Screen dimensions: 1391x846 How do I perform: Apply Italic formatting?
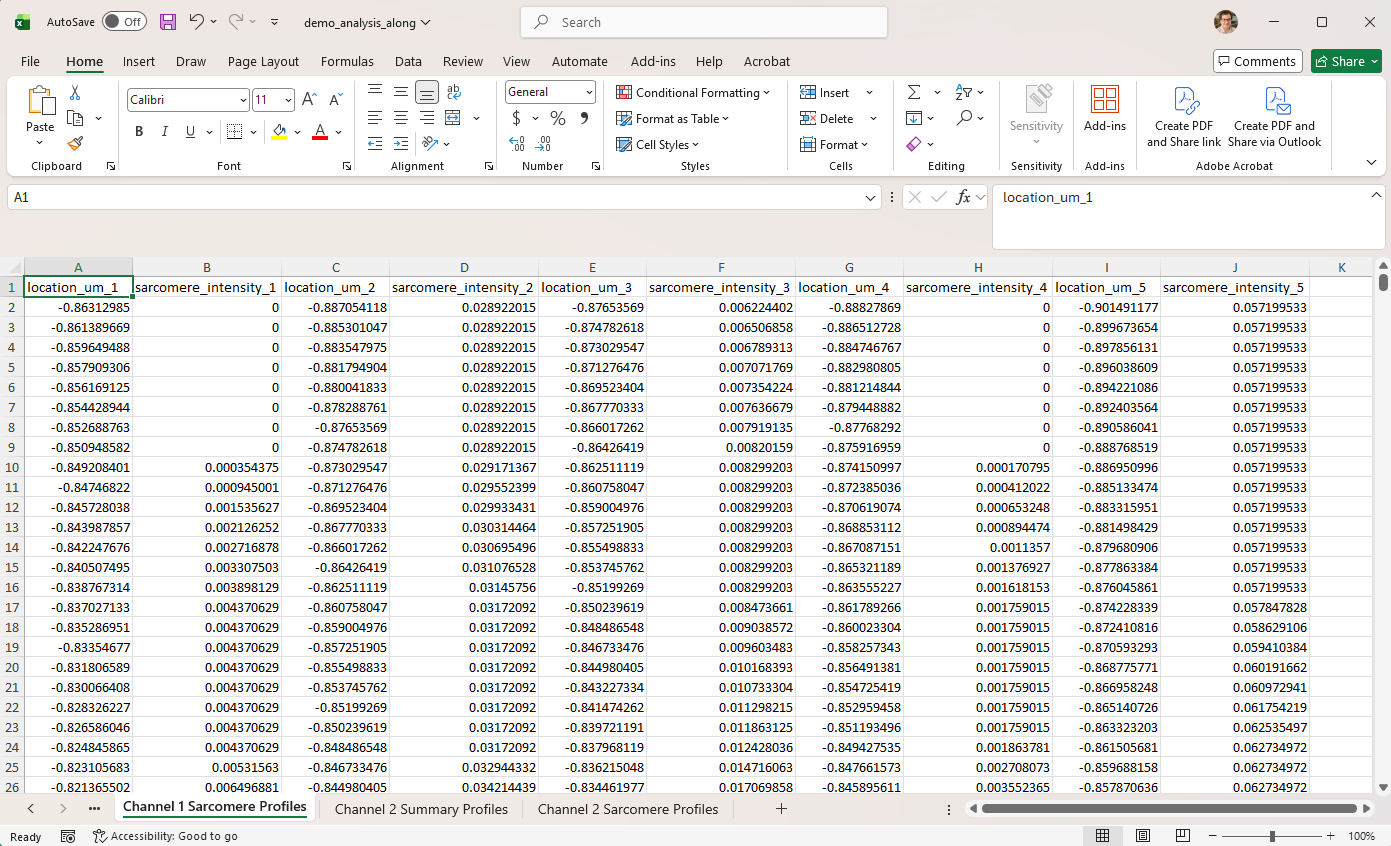click(x=164, y=131)
